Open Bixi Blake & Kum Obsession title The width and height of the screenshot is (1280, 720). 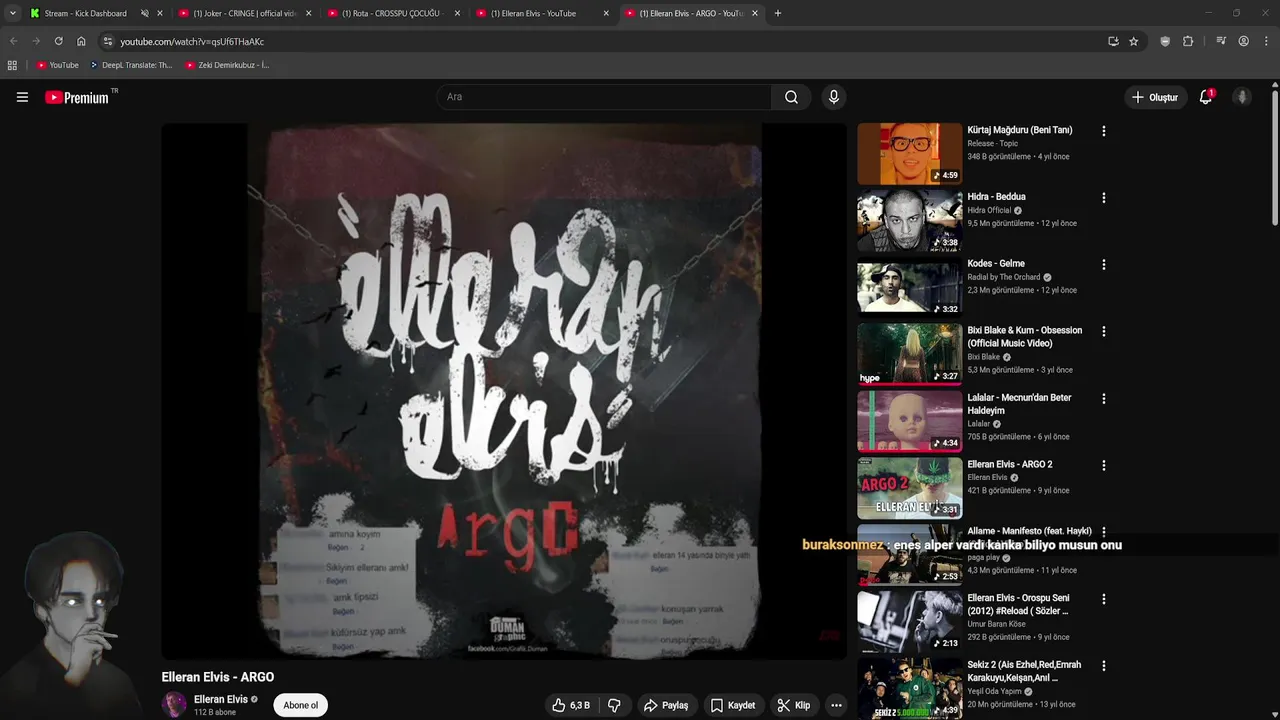1024,337
